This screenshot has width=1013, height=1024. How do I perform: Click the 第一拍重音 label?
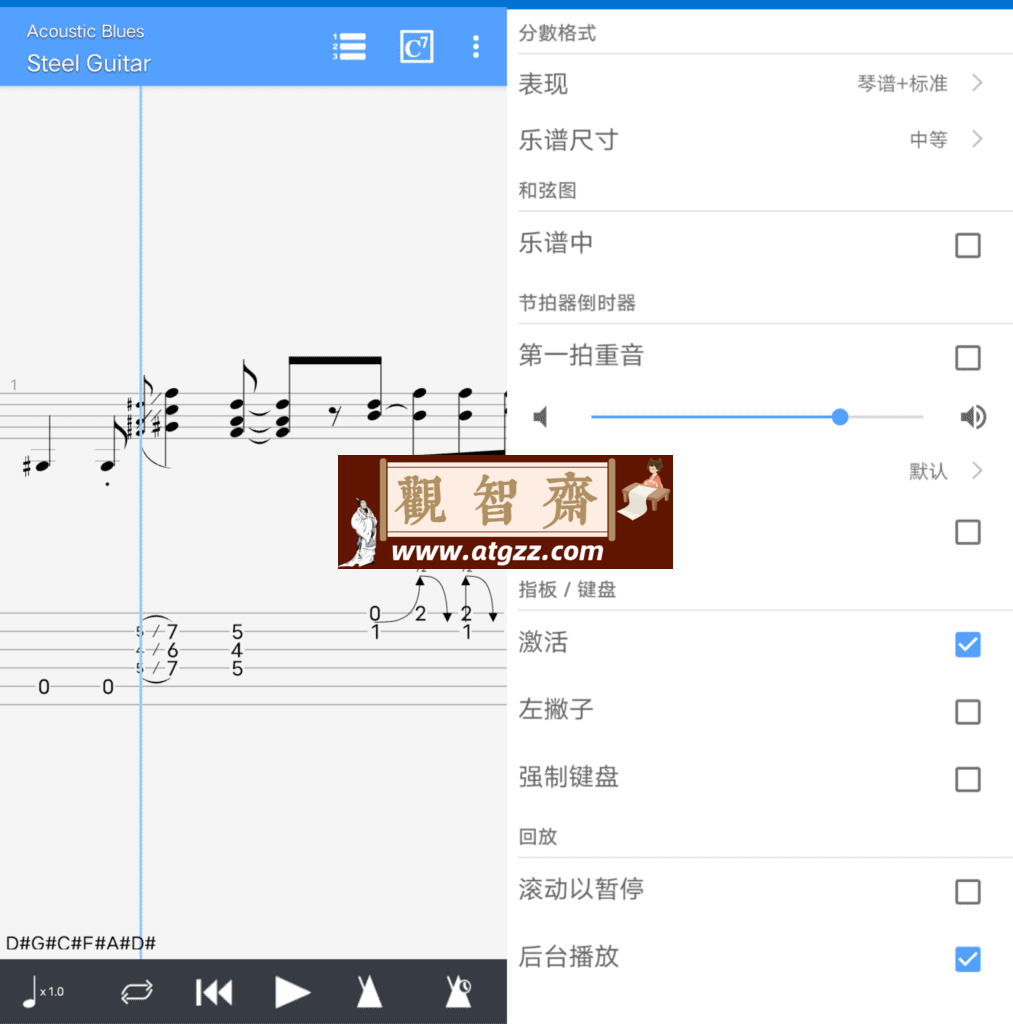point(581,356)
